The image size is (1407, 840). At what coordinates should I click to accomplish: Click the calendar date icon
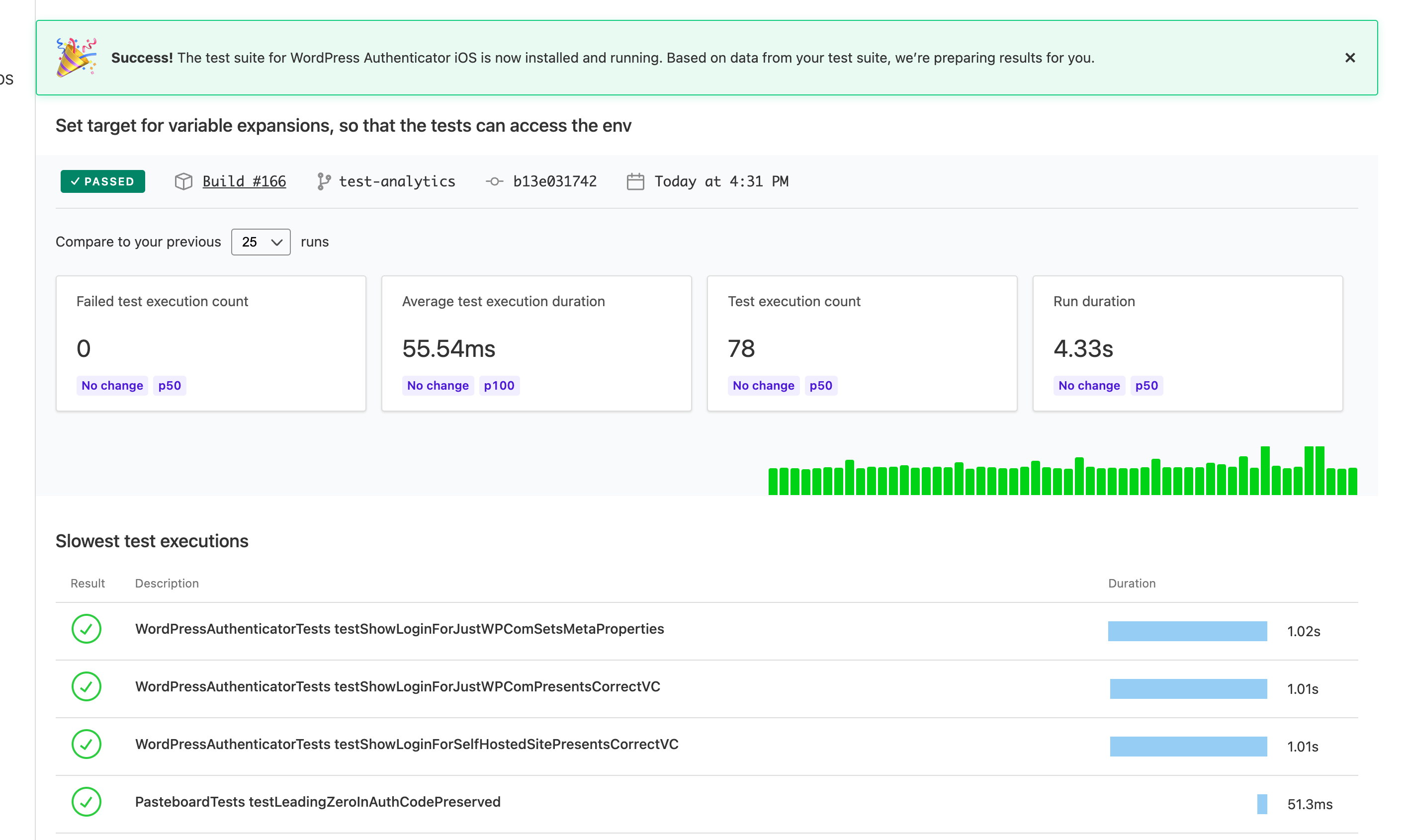click(x=635, y=181)
